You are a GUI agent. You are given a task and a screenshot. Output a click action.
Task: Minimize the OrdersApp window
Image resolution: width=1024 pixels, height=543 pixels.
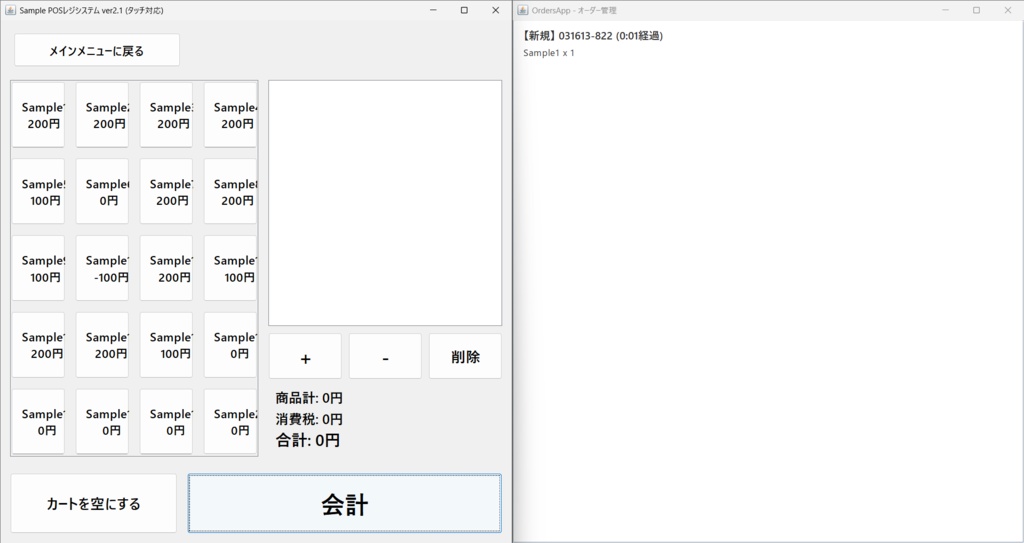(x=945, y=10)
